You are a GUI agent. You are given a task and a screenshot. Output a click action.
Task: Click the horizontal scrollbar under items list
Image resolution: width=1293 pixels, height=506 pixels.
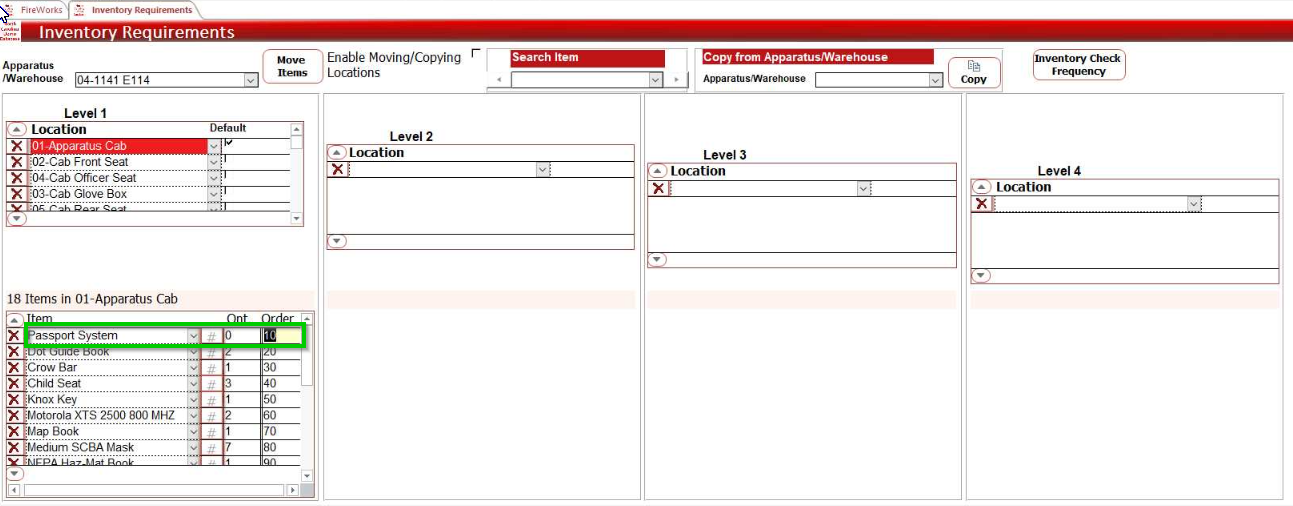coord(160,490)
